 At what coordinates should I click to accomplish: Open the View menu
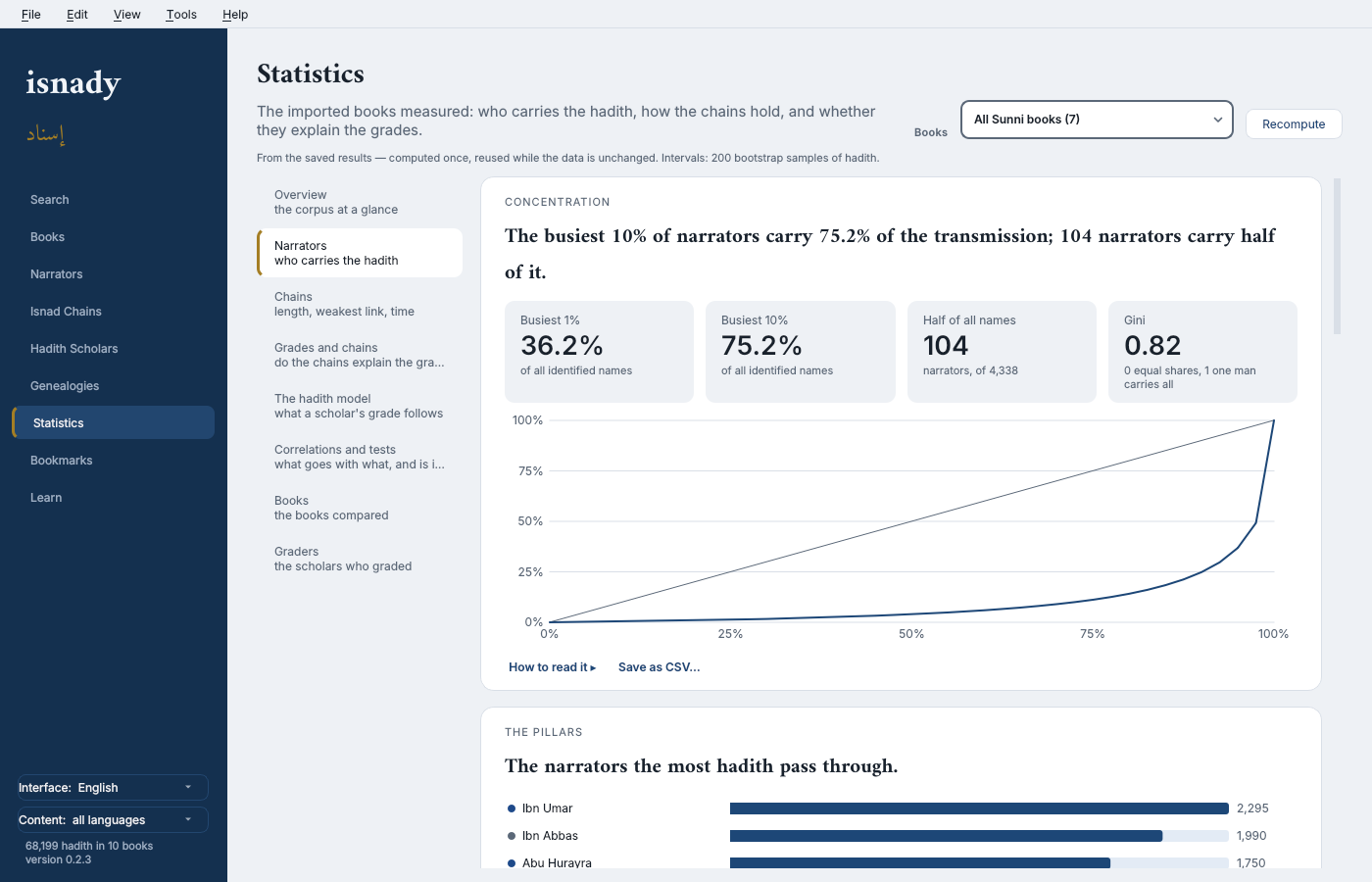point(127,15)
